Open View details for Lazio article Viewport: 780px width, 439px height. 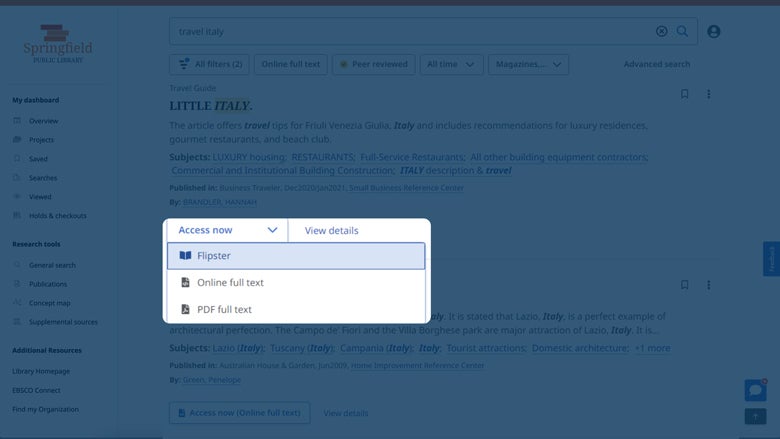point(346,413)
